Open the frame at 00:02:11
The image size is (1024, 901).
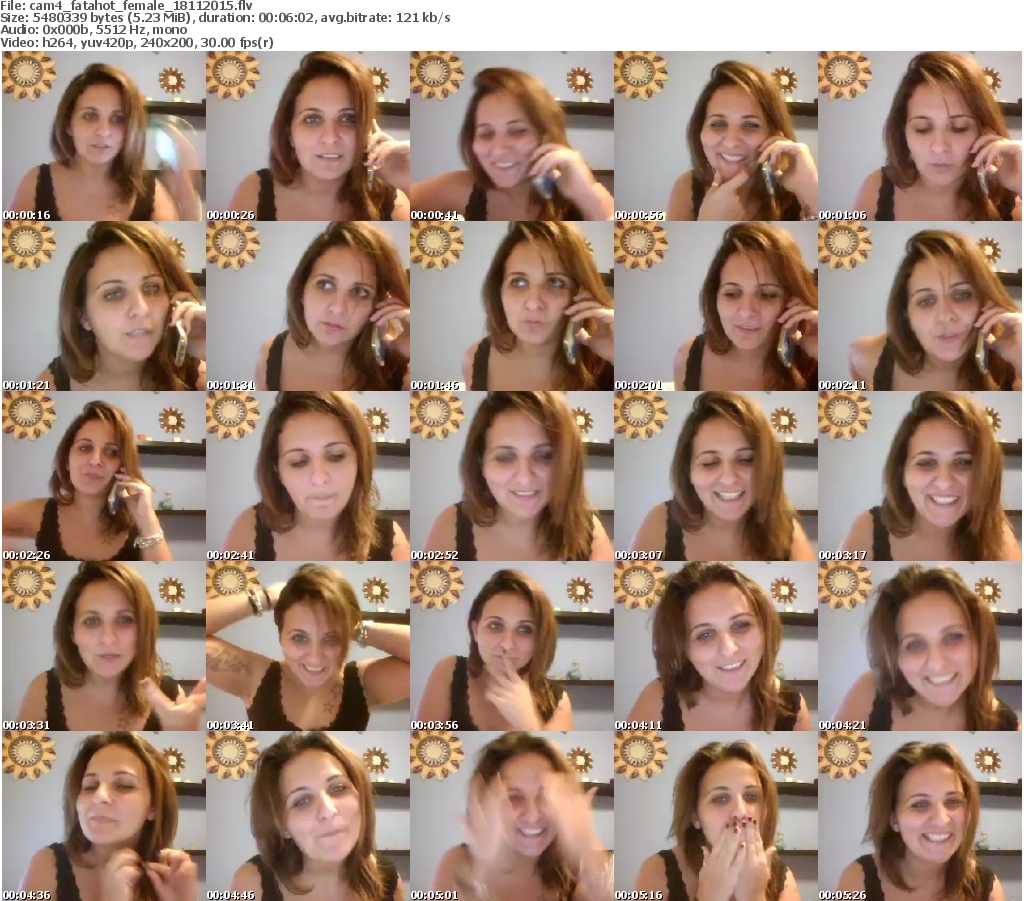point(920,306)
